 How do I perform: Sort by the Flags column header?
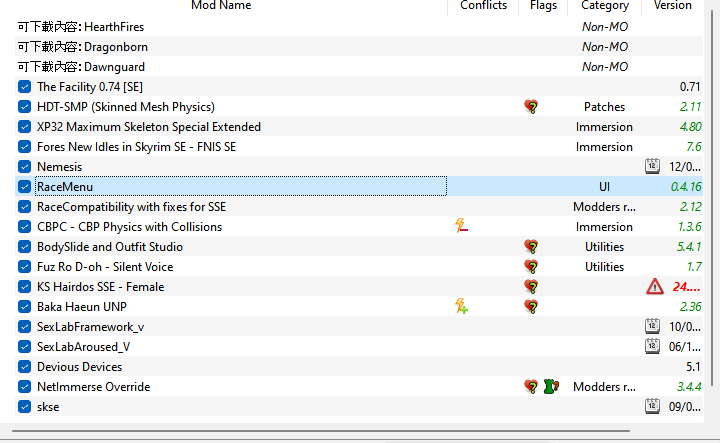(543, 6)
